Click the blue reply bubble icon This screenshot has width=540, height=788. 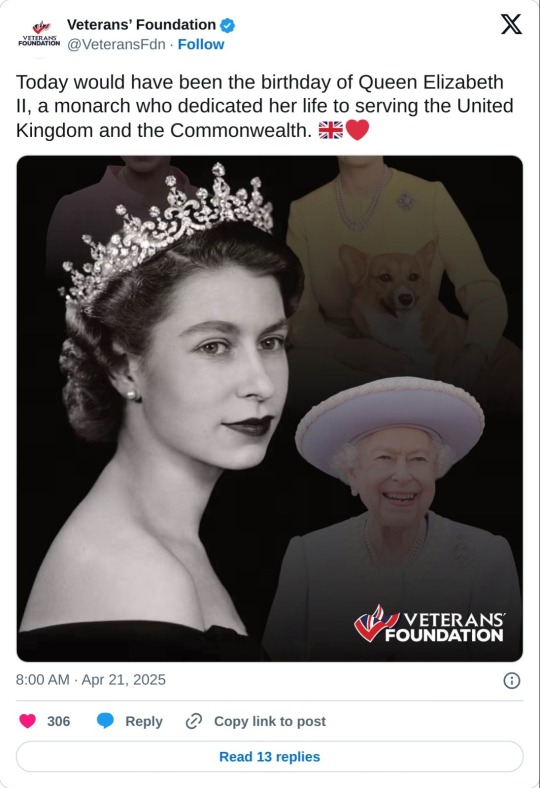point(105,721)
